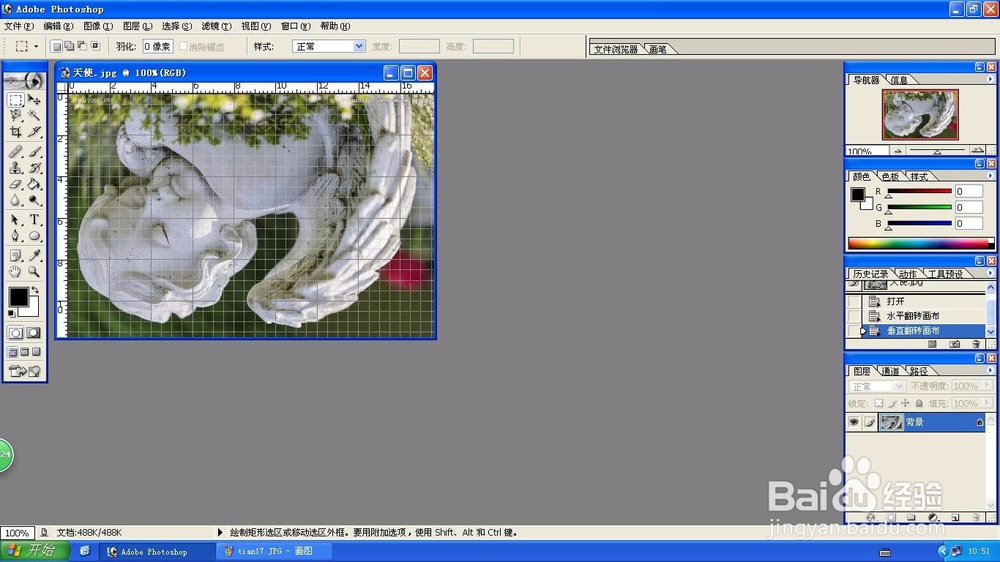This screenshot has height=562, width=1000.
Task: Select the Pen tool
Action: pyautogui.click(x=16, y=236)
